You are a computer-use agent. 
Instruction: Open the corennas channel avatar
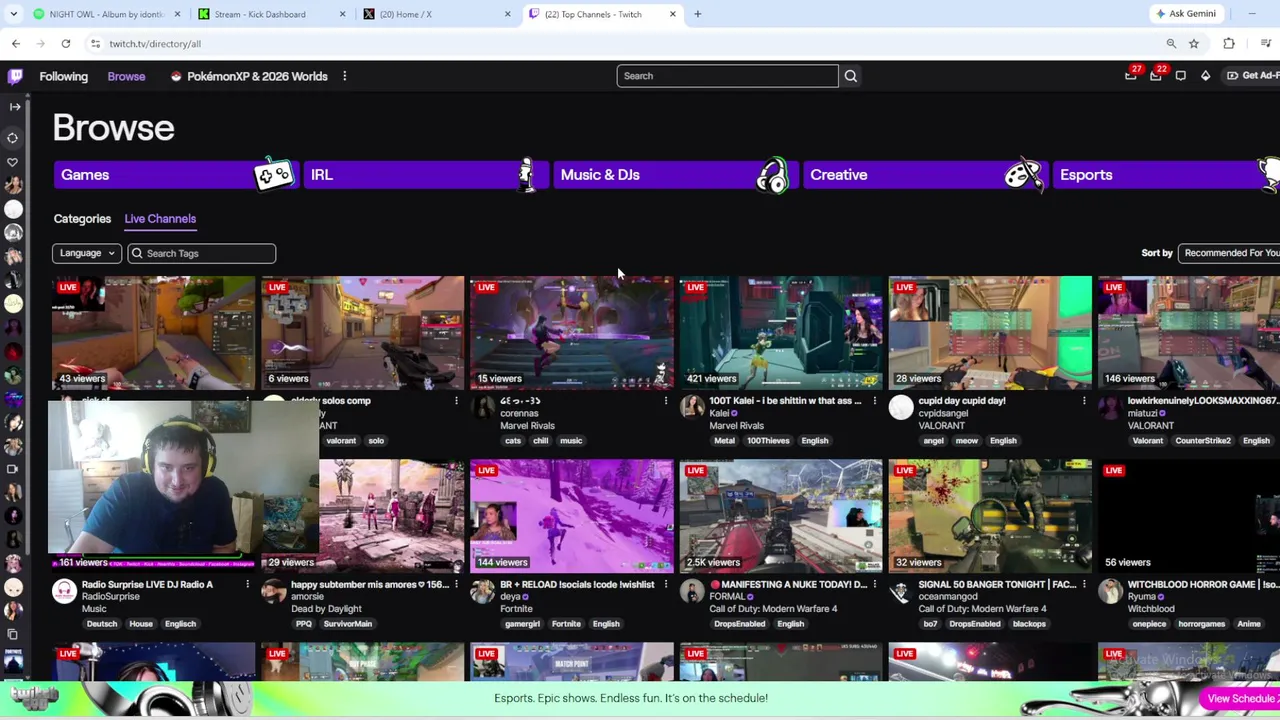pos(483,407)
